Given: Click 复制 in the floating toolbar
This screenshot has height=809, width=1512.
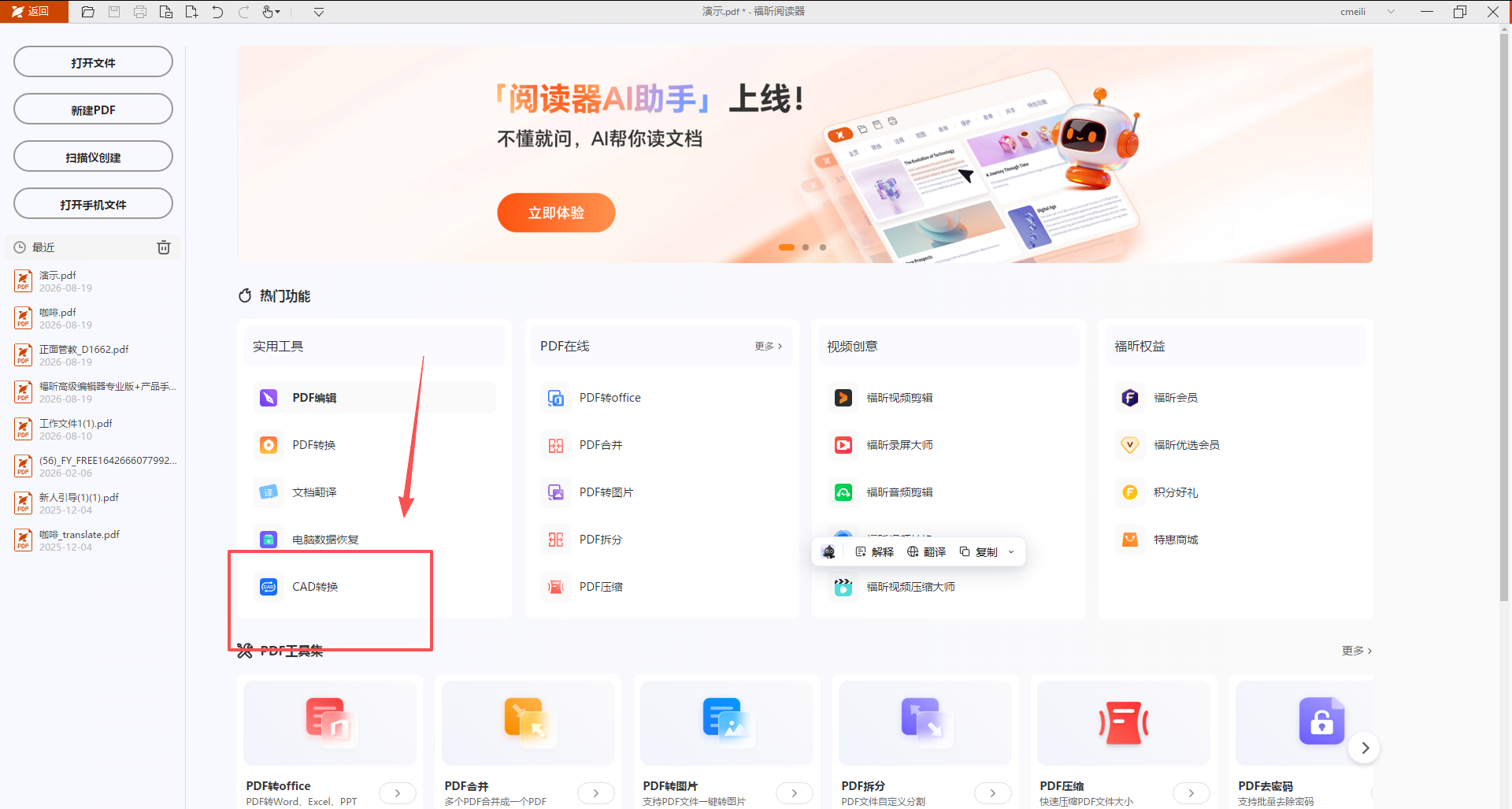Looking at the screenshot, I should click(978, 551).
